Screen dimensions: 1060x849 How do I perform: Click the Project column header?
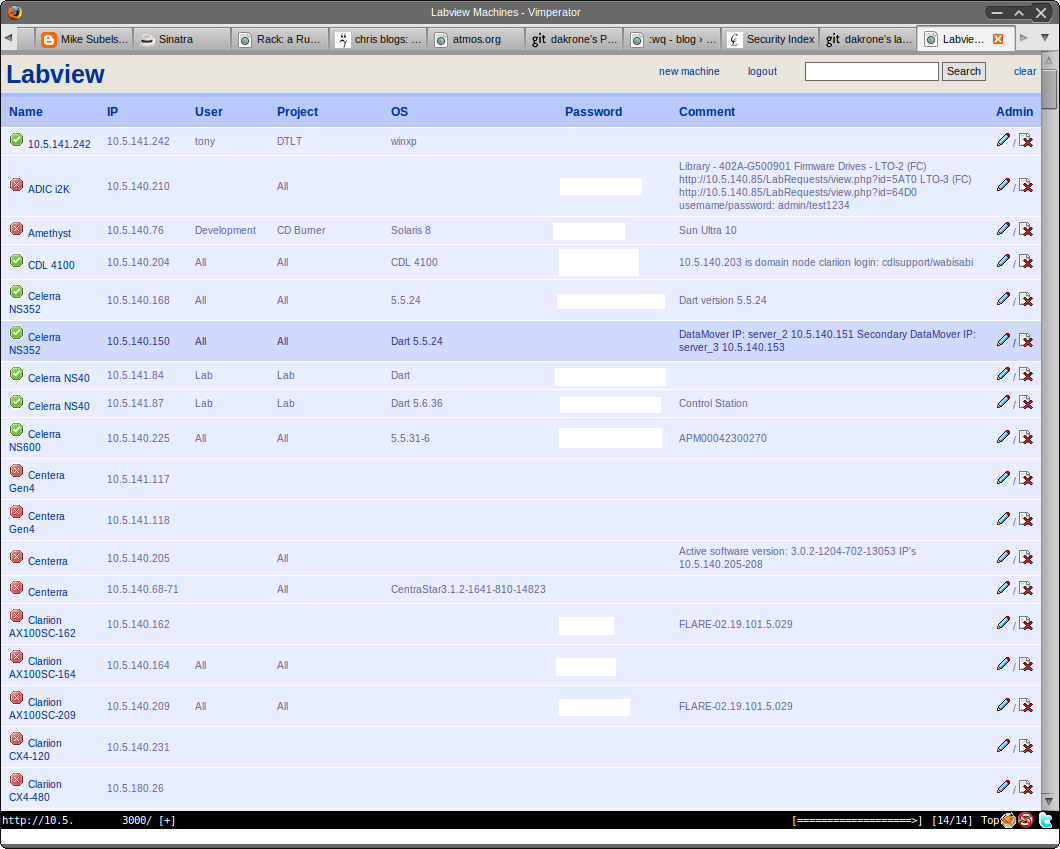point(297,112)
